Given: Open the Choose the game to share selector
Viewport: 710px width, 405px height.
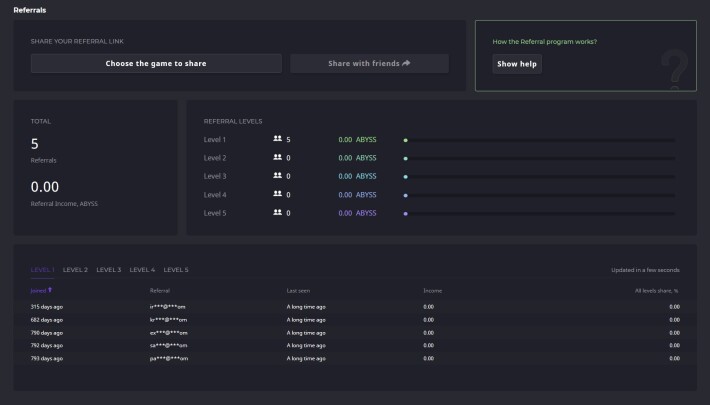Looking at the screenshot, I should pyautogui.click(x=156, y=63).
